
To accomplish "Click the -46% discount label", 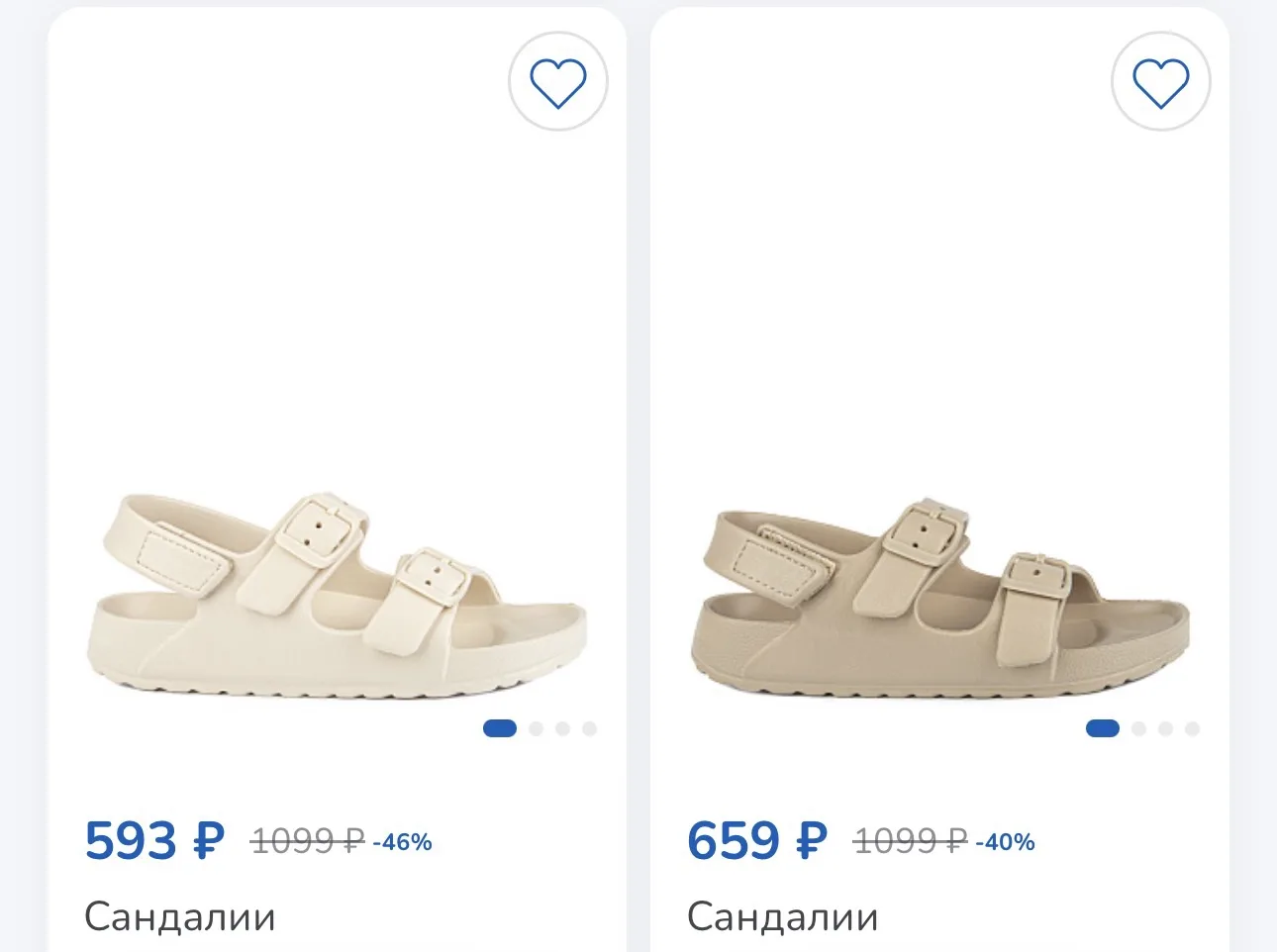I will coord(402,842).
